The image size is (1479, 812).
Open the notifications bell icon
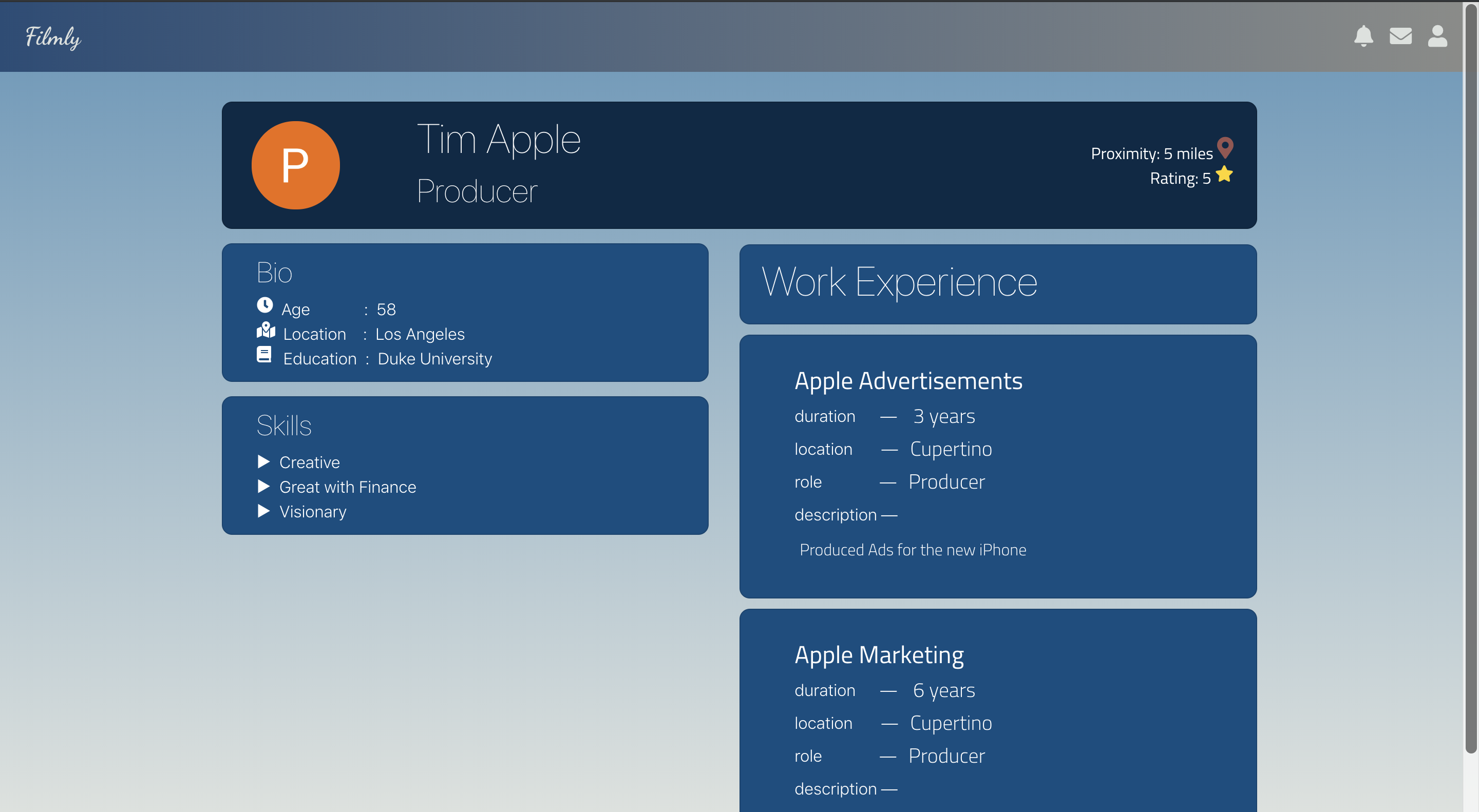1363,36
